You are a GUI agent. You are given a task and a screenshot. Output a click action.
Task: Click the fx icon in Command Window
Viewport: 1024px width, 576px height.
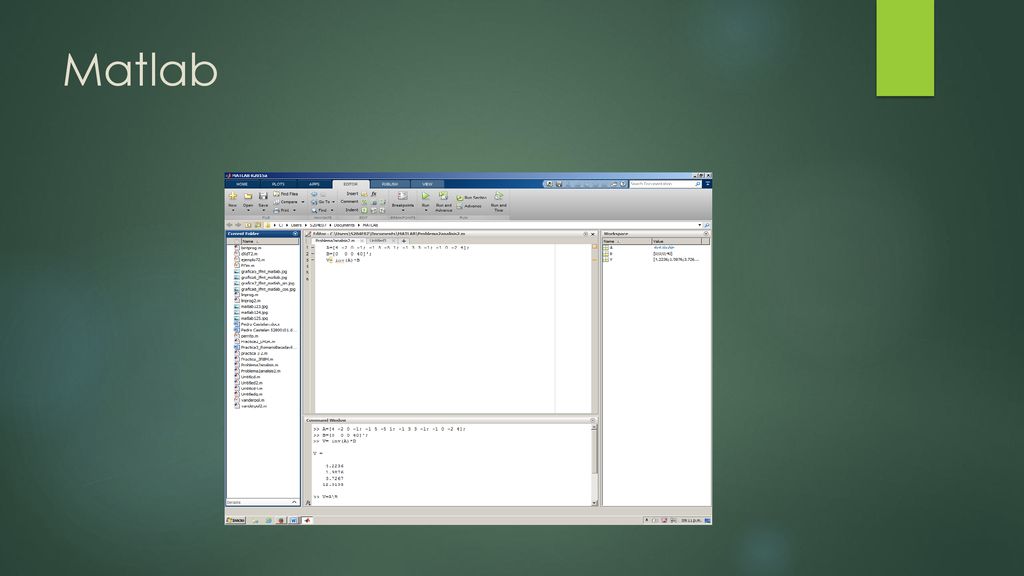click(x=308, y=503)
